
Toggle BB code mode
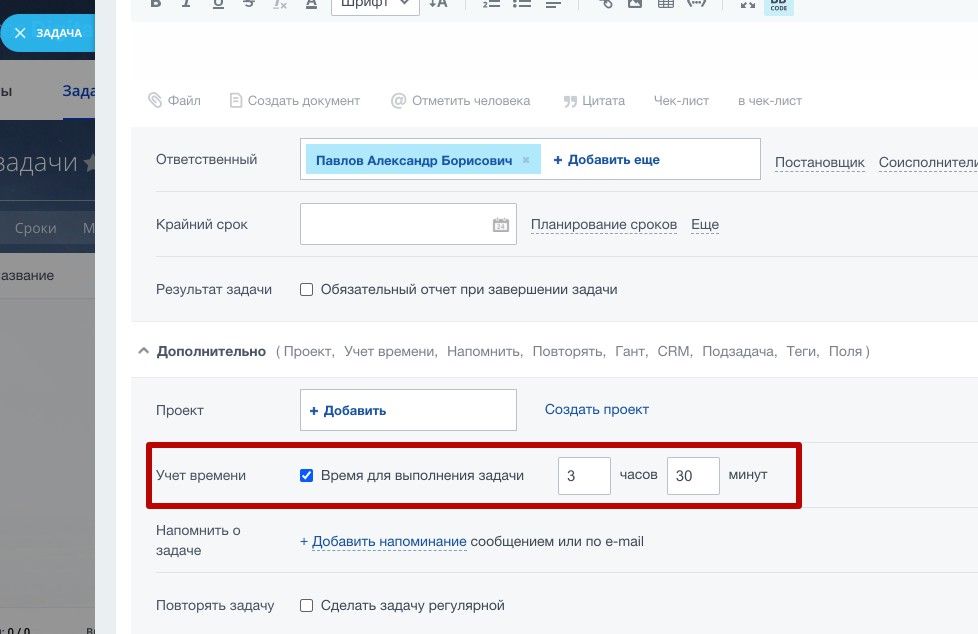coord(779,4)
